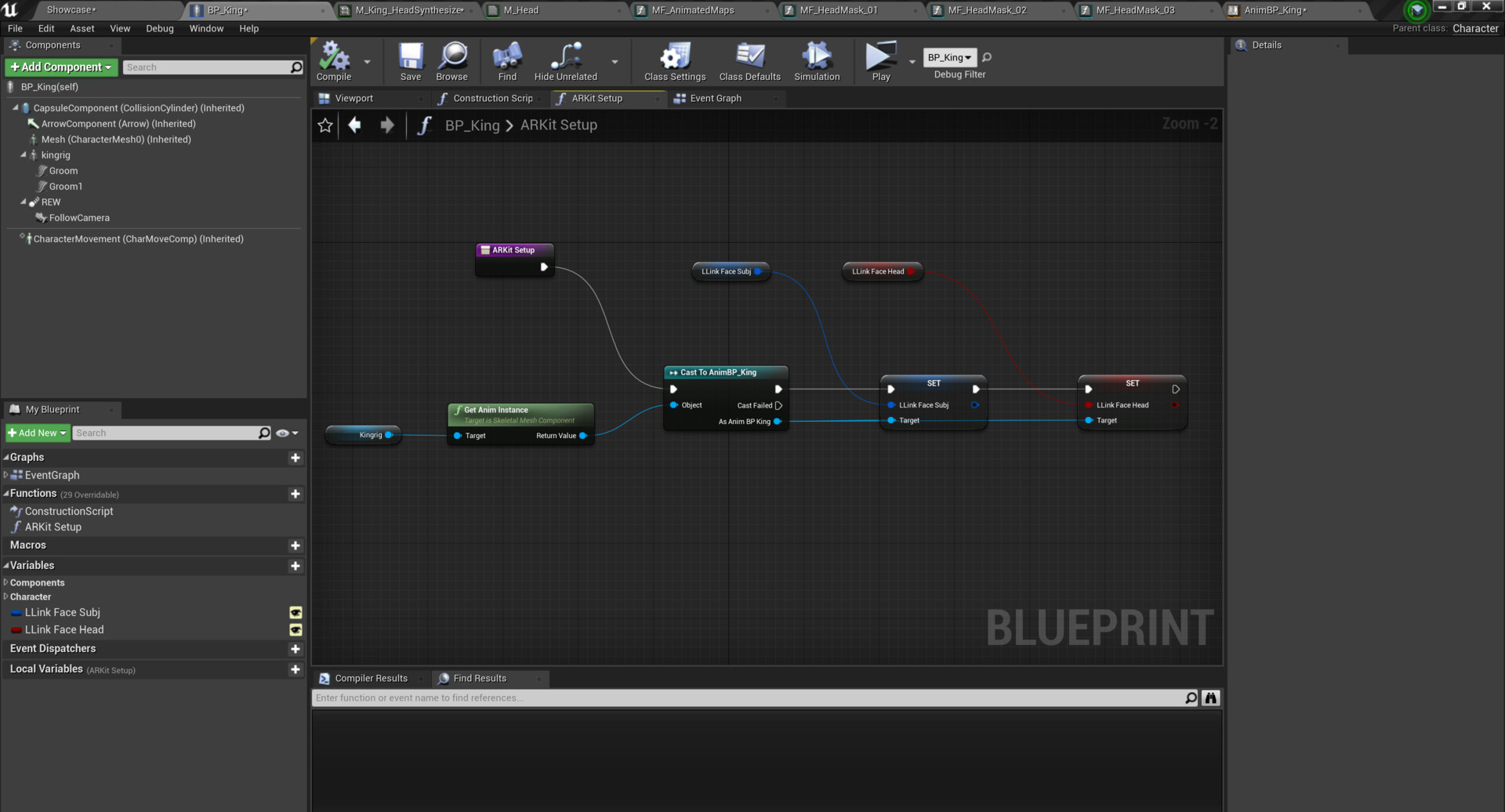The width and height of the screenshot is (1505, 812).
Task: Open BP_King debug filter combo box
Action: coord(949,57)
